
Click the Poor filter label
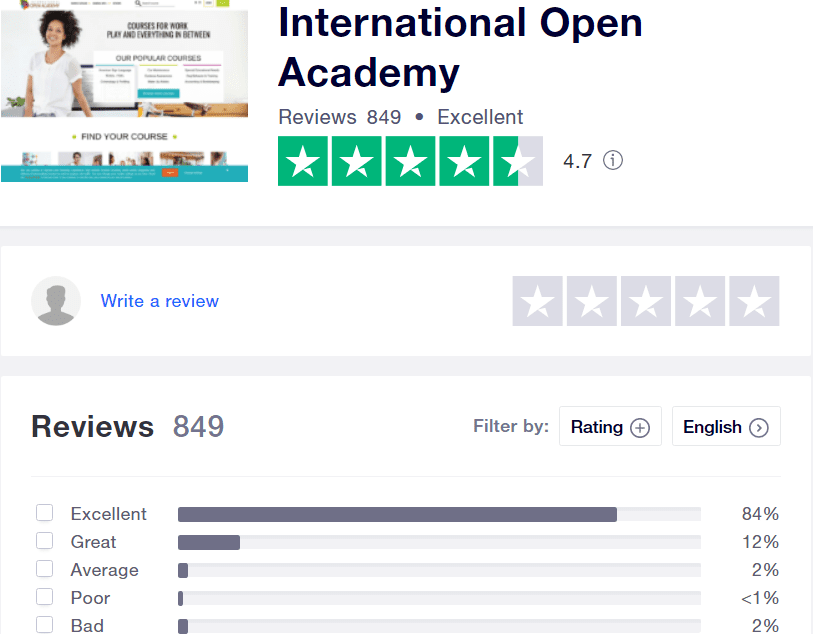click(90, 598)
